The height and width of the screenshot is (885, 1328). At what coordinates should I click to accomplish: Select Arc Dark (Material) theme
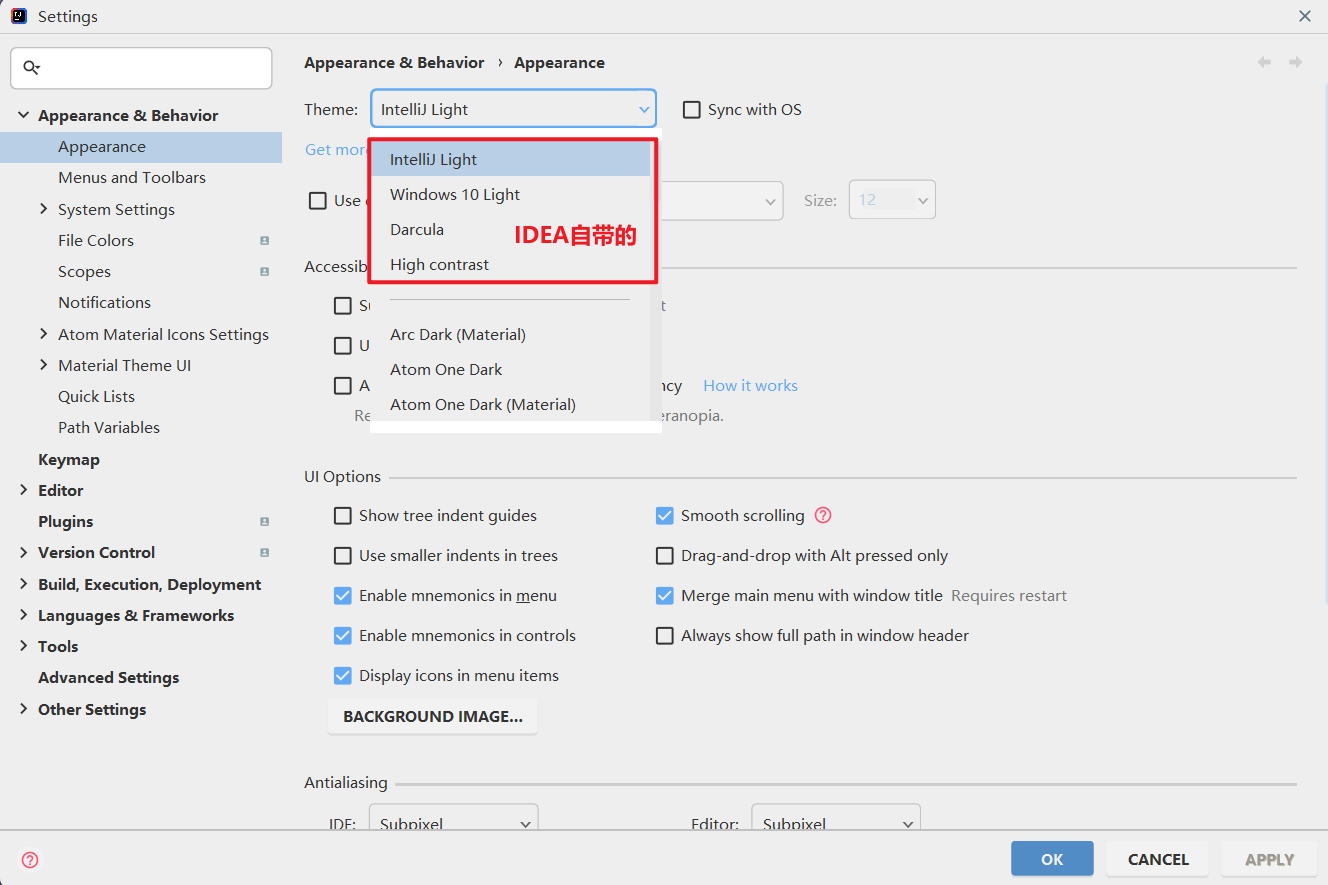pos(510,335)
